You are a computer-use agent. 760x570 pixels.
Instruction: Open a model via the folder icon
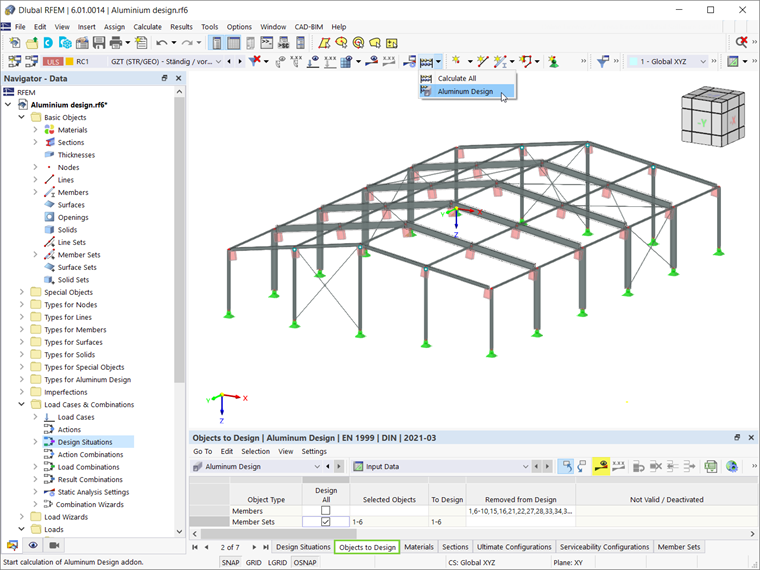tap(32, 43)
